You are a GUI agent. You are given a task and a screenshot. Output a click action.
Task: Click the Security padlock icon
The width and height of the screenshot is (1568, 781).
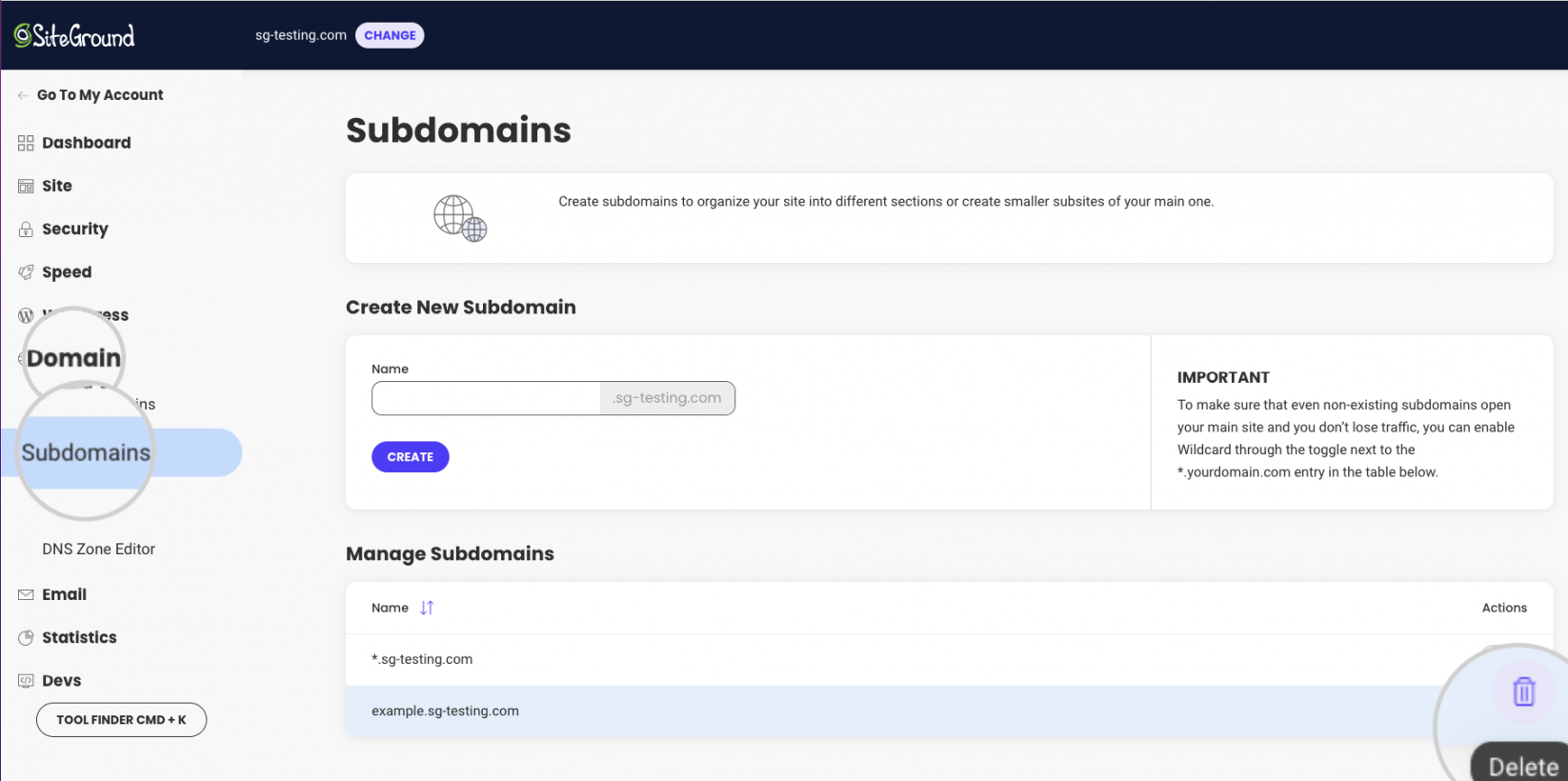[26, 230]
